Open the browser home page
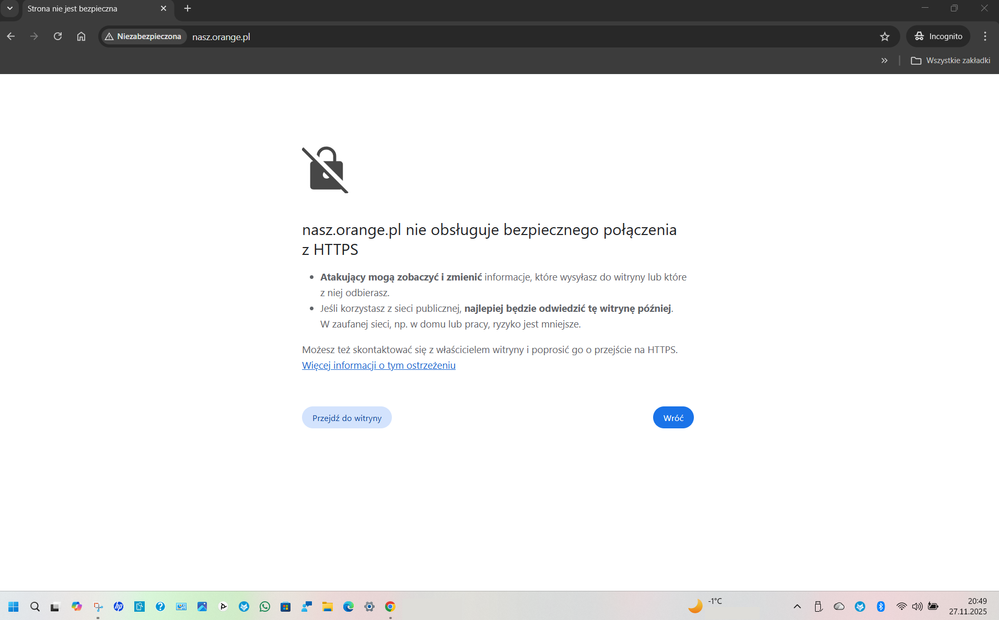The width and height of the screenshot is (999, 620). (81, 36)
